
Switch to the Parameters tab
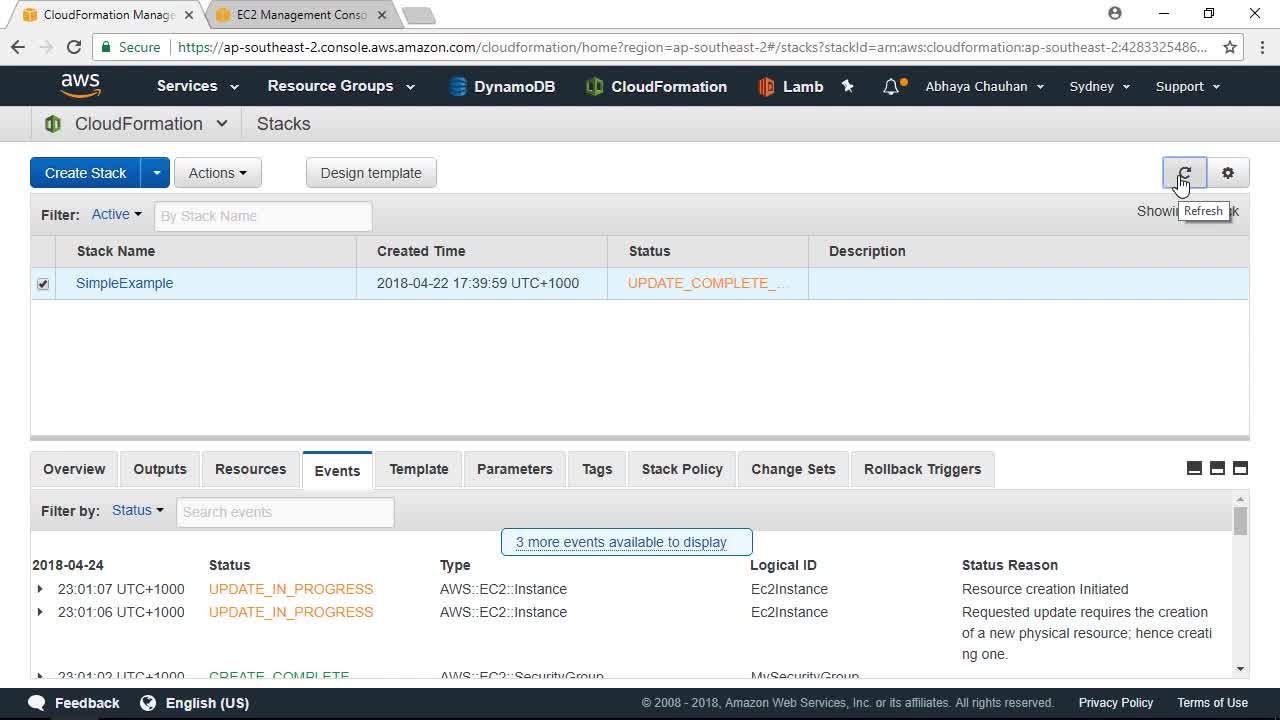pyautogui.click(x=515, y=469)
